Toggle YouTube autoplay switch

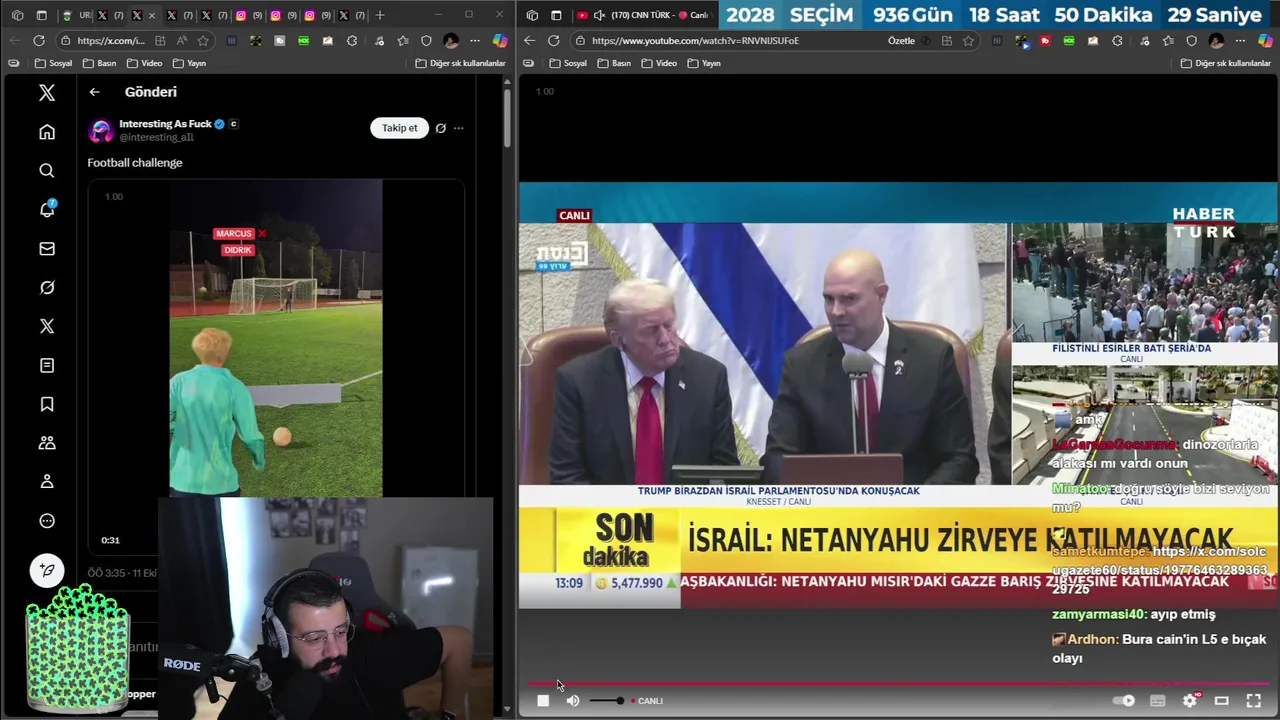(1125, 701)
